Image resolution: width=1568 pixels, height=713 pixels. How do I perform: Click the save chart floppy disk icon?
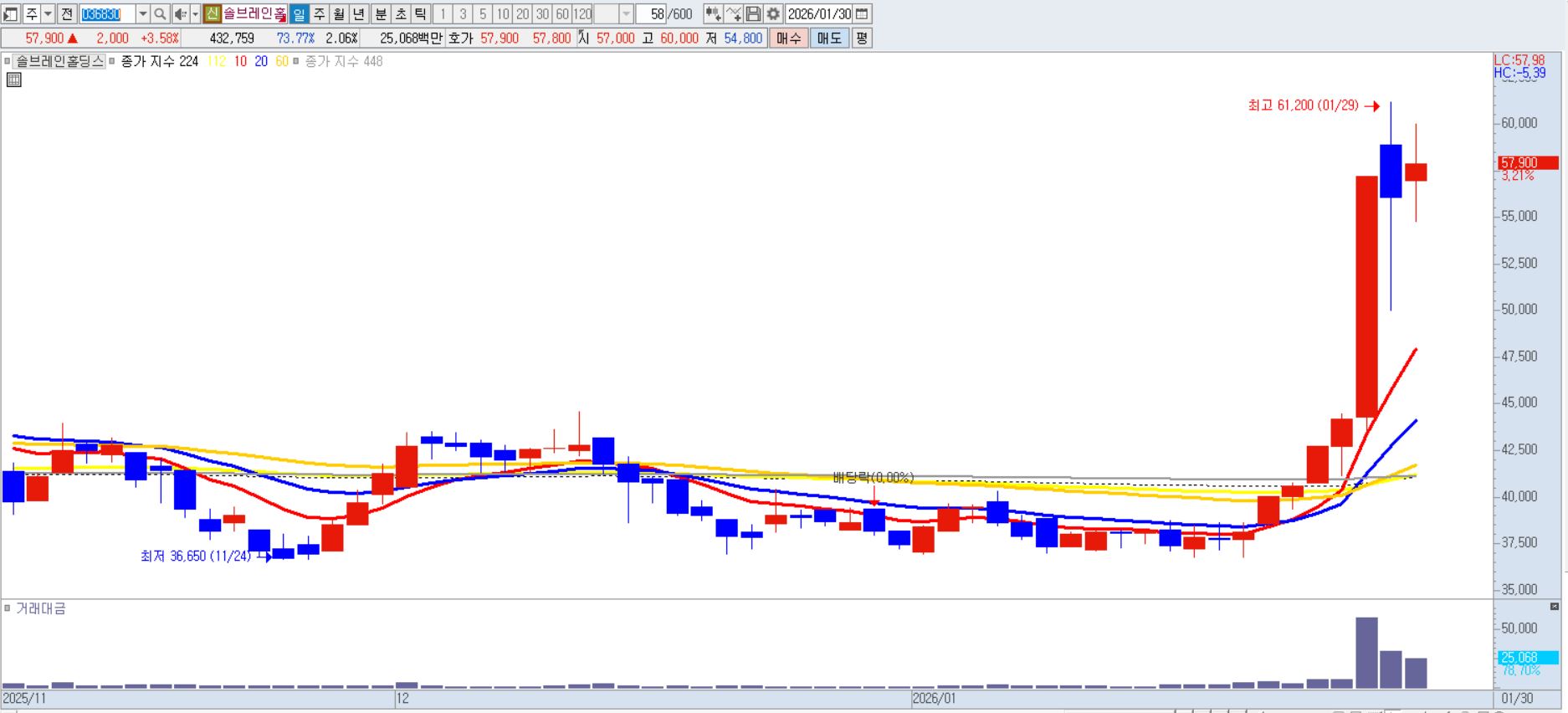(x=753, y=14)
